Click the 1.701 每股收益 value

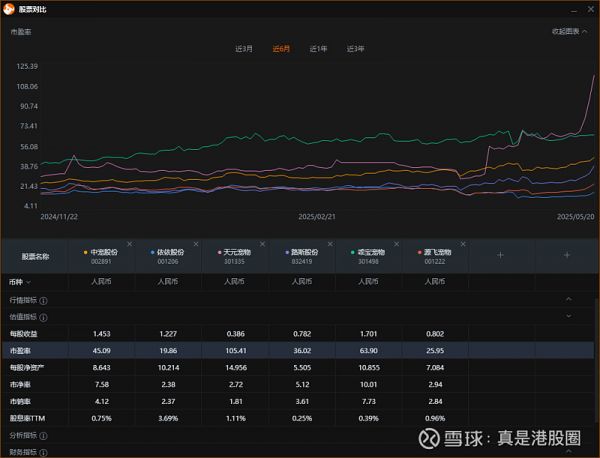[368, 334]
